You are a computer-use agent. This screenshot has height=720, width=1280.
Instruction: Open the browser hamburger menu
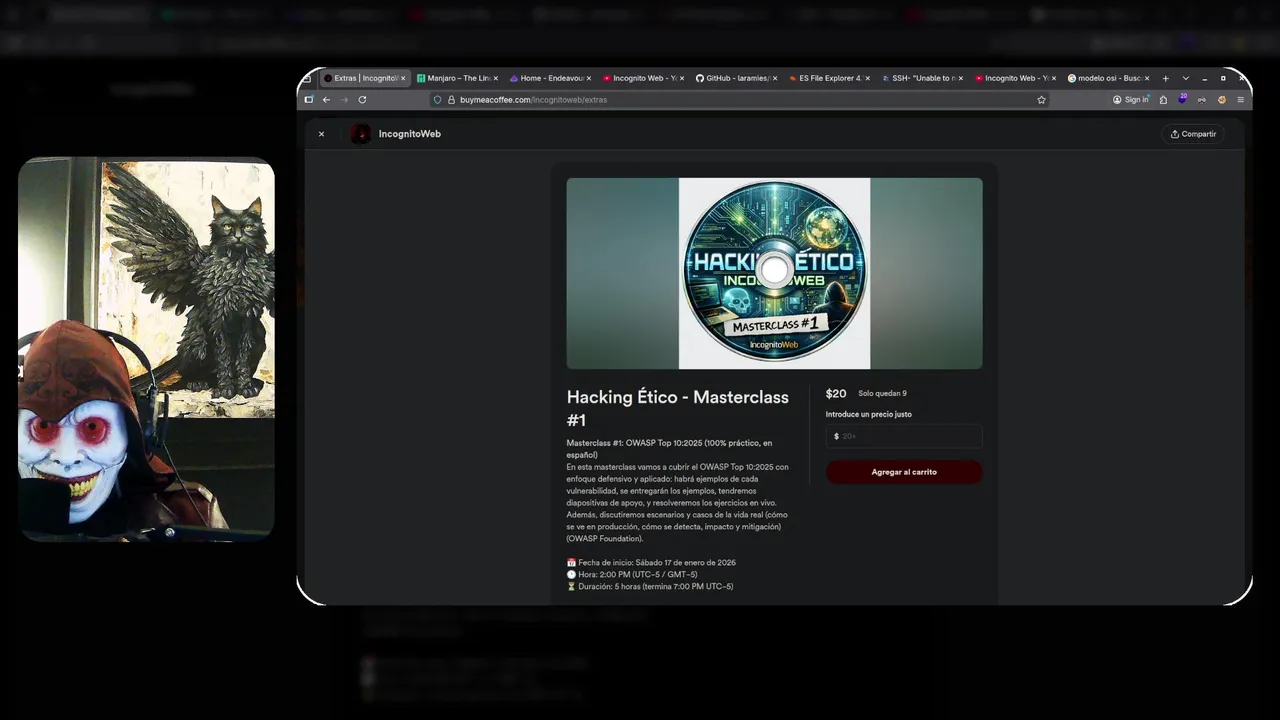coord(1240,100)
